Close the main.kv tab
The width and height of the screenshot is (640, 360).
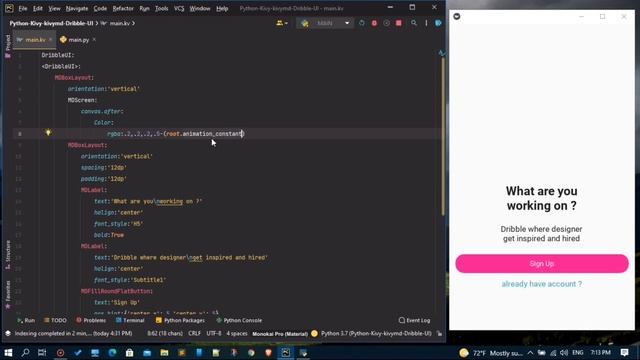click(51, 40)
